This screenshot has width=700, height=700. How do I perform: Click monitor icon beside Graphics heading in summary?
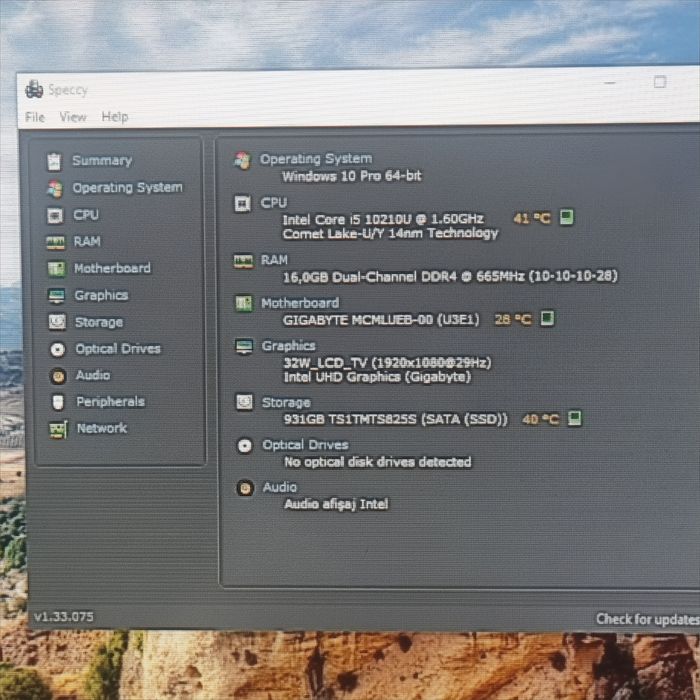pos(244,346)
